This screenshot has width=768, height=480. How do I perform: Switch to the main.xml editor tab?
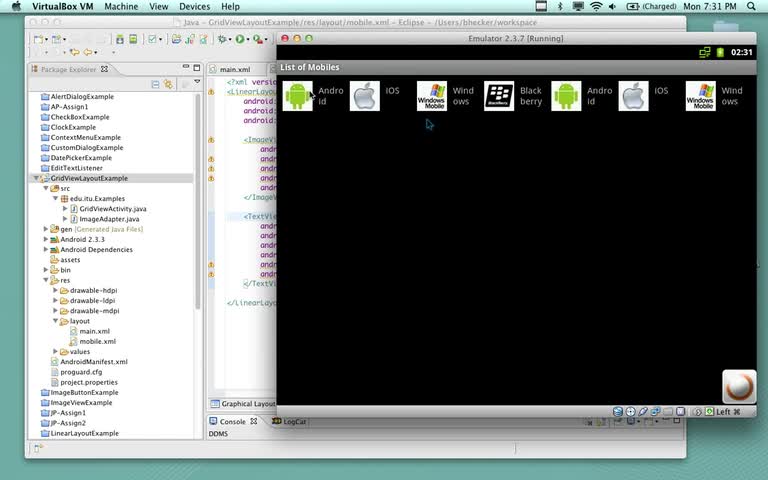click(x=235, y=70)
